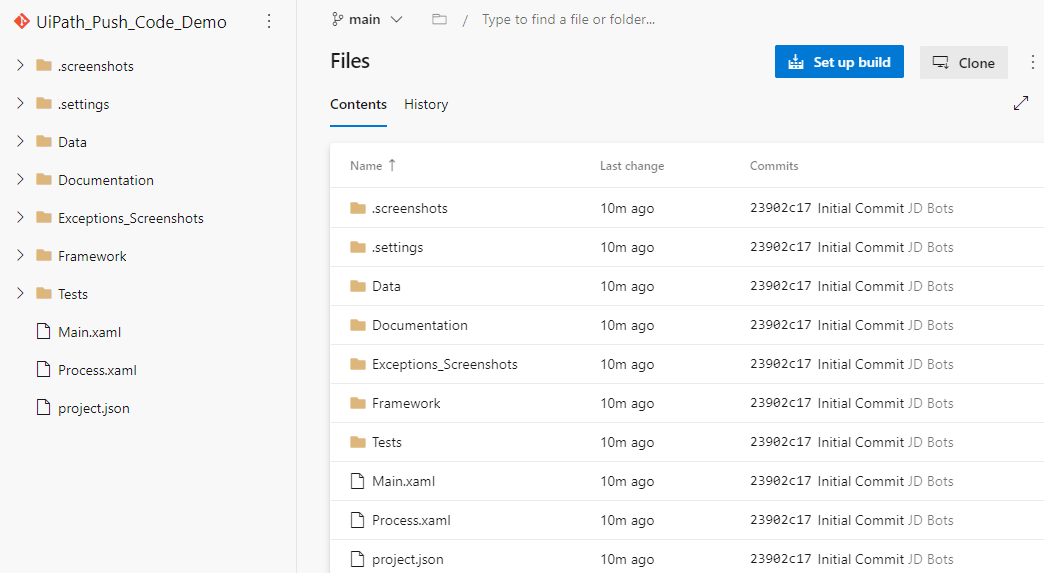Select Documentation in the sidebar tree
The width and height of the screenshot is (1044, 573).
[106, 180]
